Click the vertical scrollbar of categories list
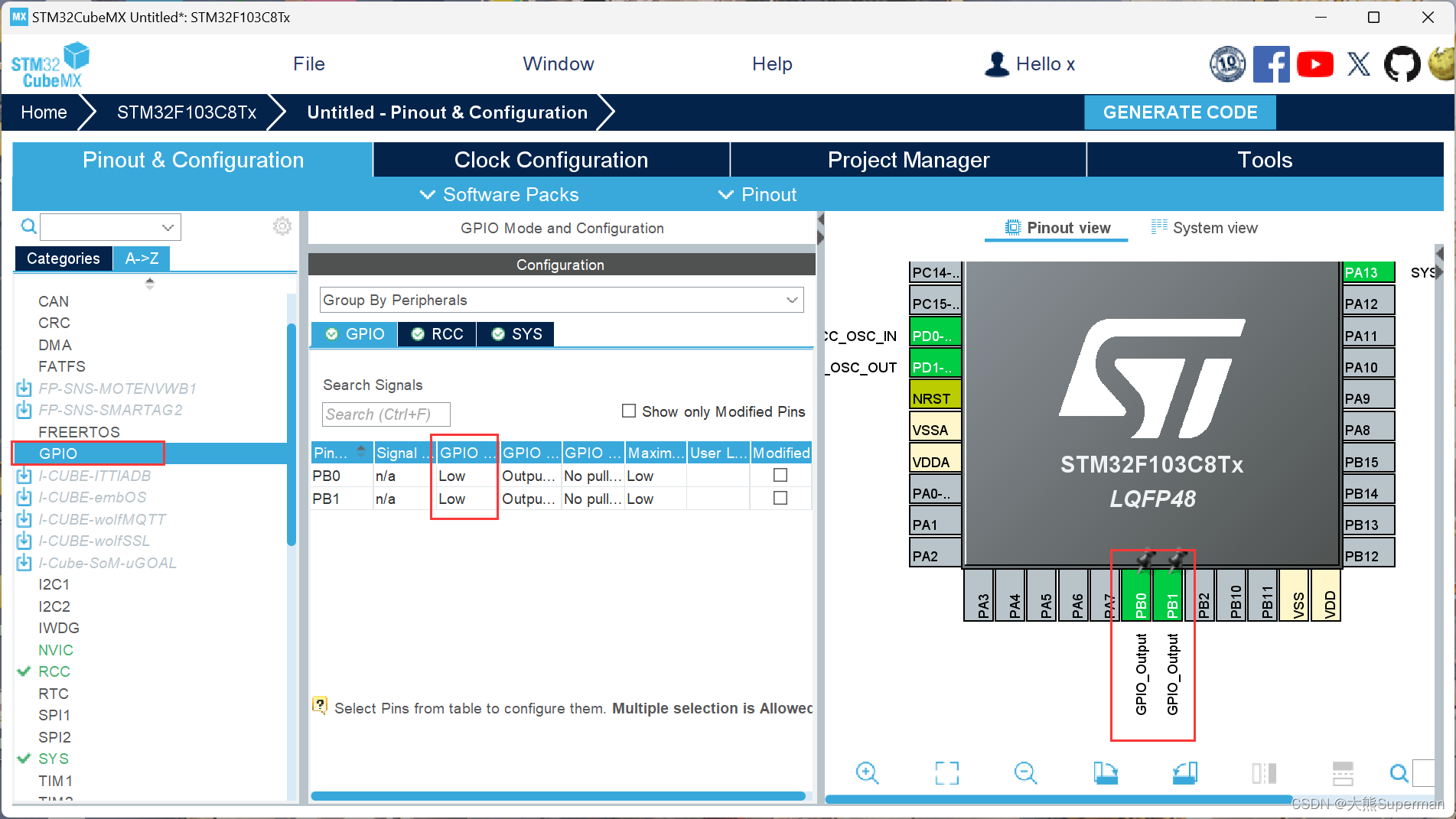Image resolution: width=1456 pixels, height=819 pixels. click(292, 435)
